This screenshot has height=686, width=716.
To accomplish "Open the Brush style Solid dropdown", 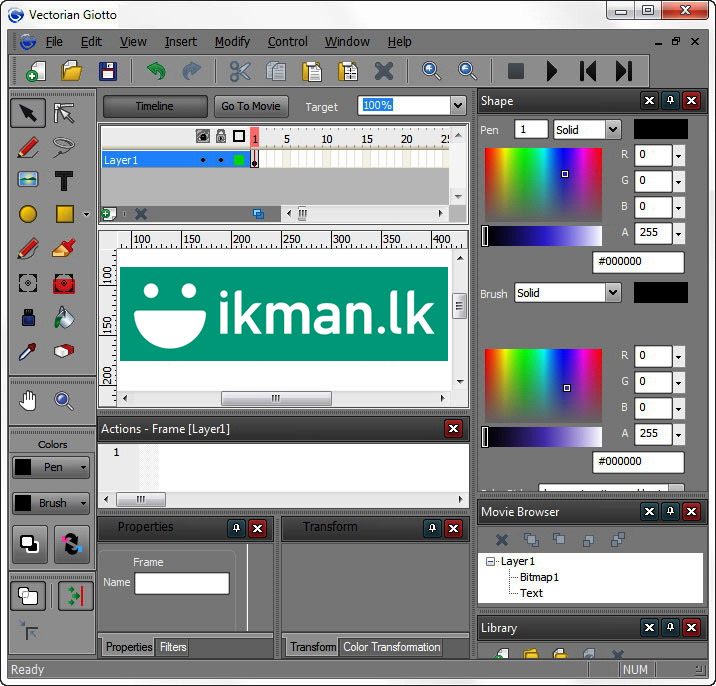I will (613, 293).
